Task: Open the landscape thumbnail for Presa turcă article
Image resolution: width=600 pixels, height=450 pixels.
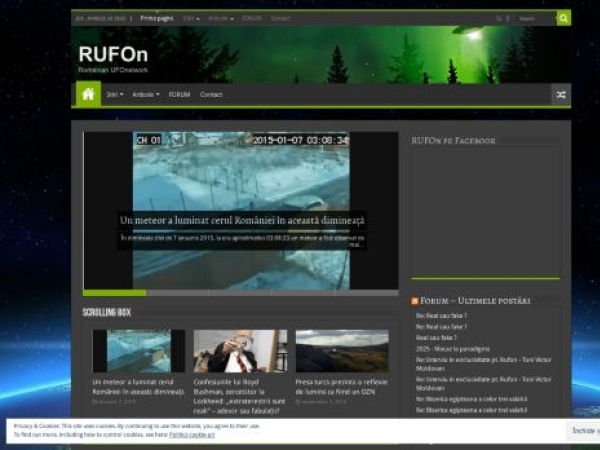Action: click(x=342, y=351)
